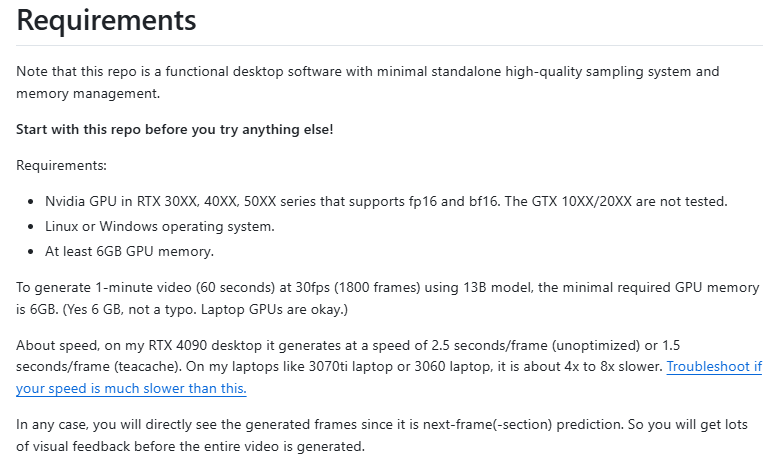Click the text "To generate 1-minute video"

point(103,287)
